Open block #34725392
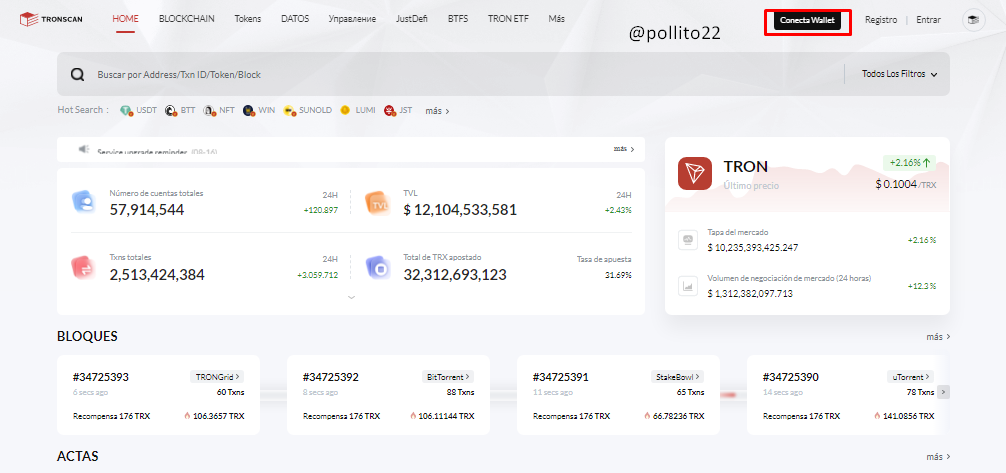The height and width of the screenshot is (473, 1006). (x=330, y=377)
